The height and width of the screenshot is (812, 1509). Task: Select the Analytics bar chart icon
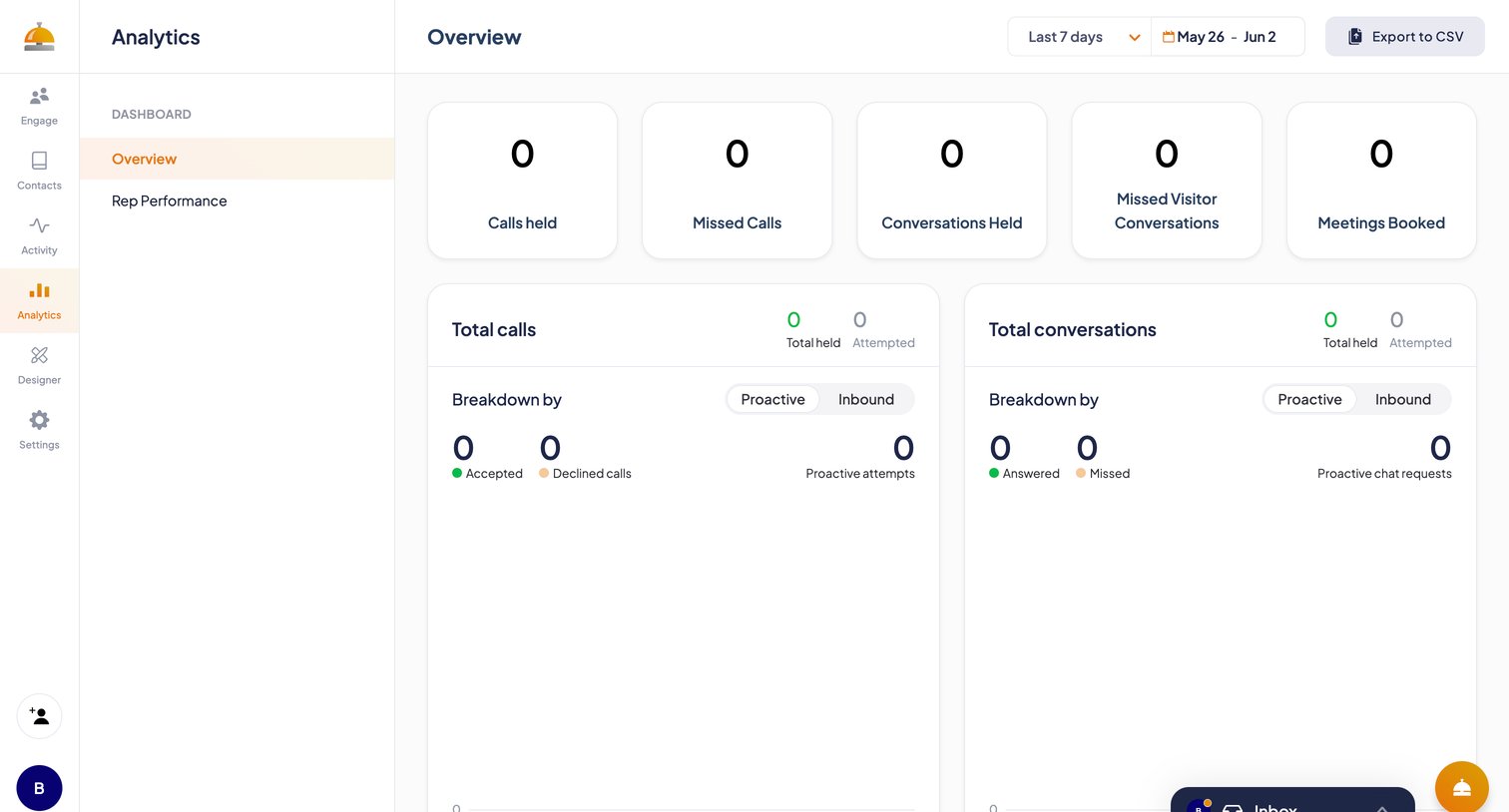[x=39, y=290]
